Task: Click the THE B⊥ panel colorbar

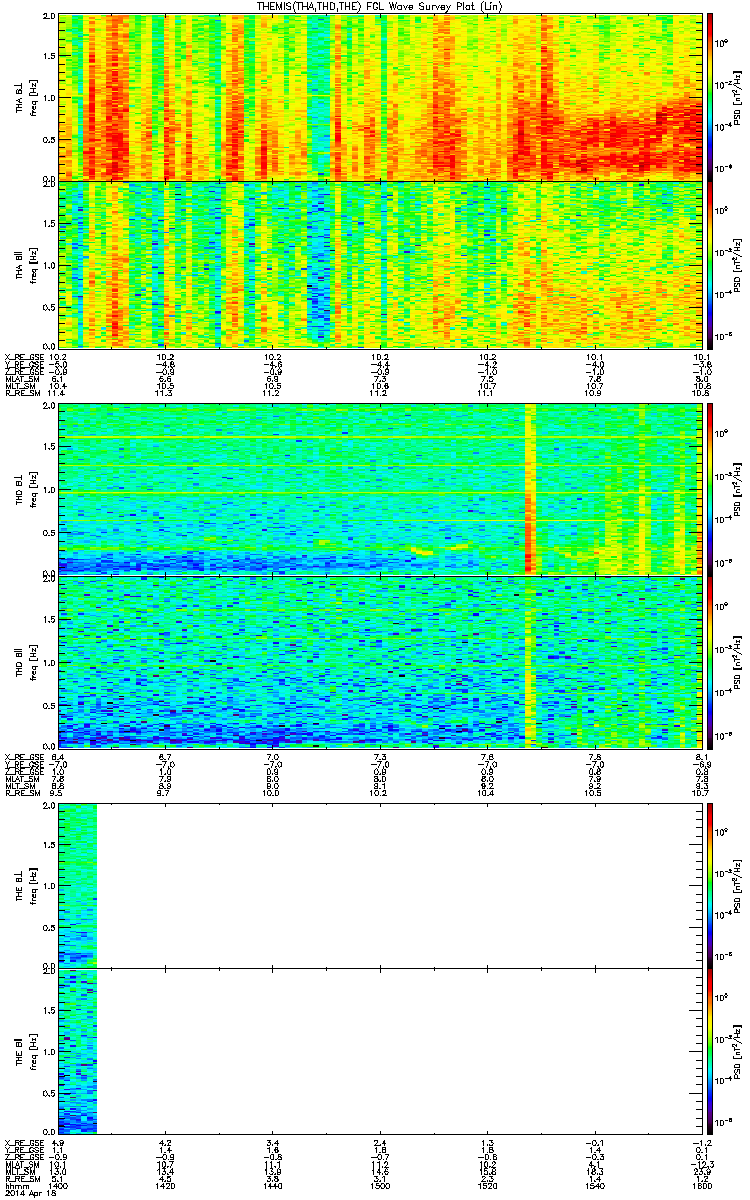Action: (711, 884)
